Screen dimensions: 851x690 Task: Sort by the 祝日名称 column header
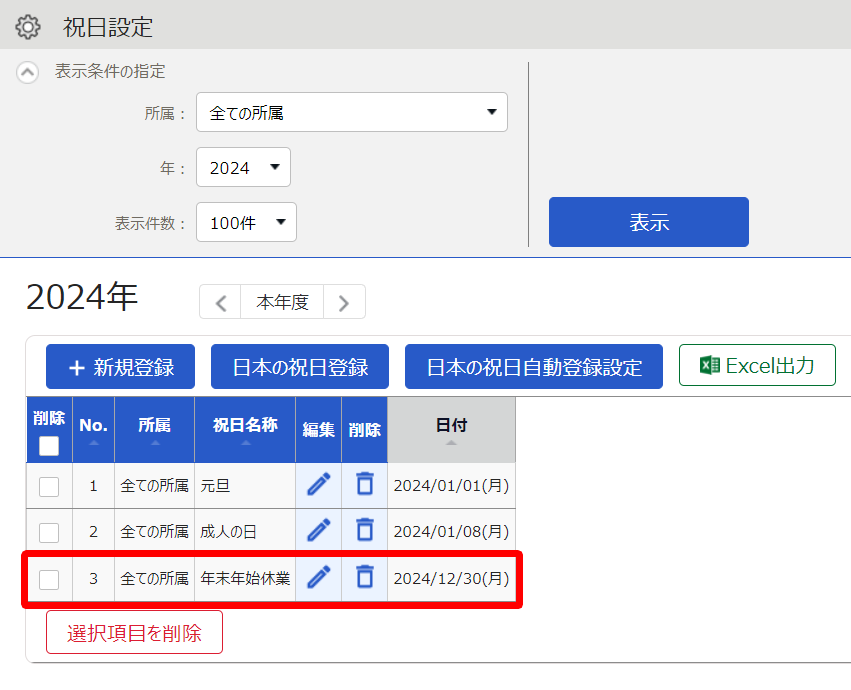pos(245,430)
